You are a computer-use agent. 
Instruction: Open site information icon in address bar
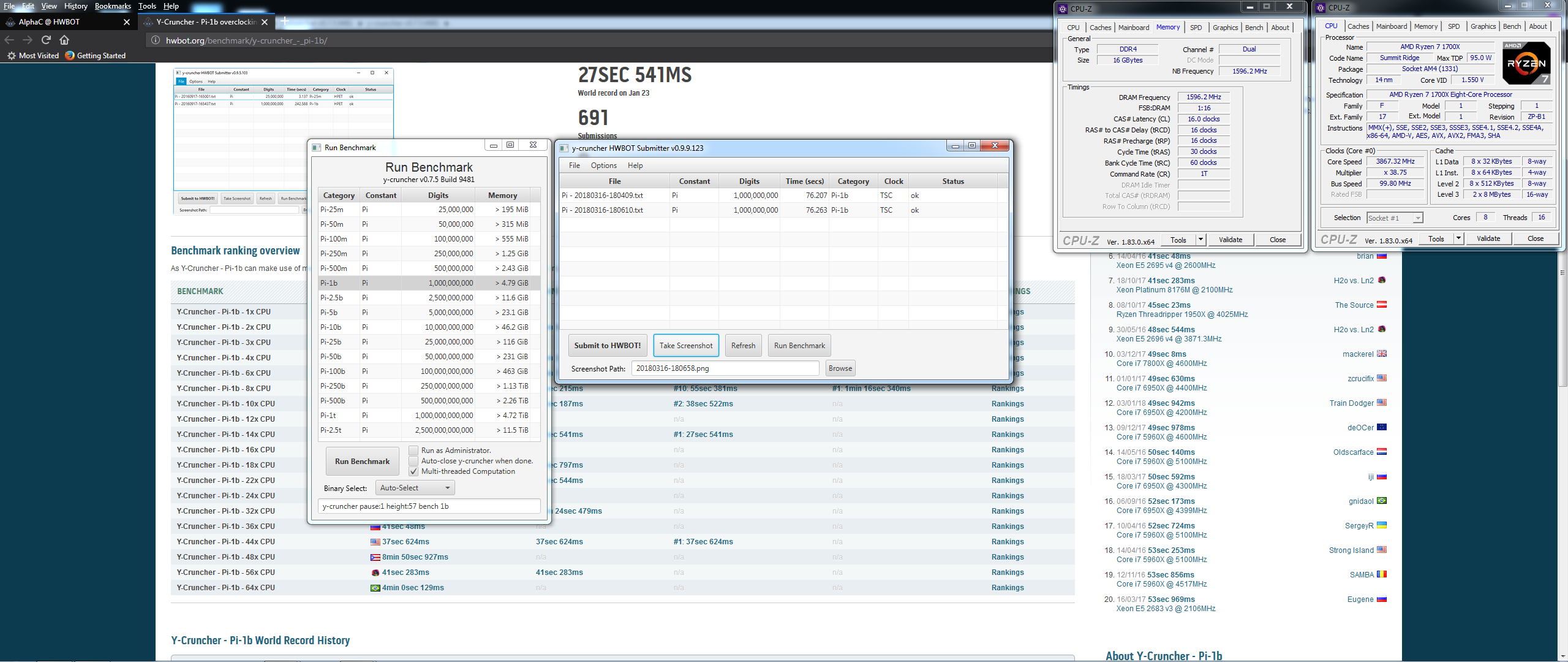pyautogui.click(x=156, y=40)
